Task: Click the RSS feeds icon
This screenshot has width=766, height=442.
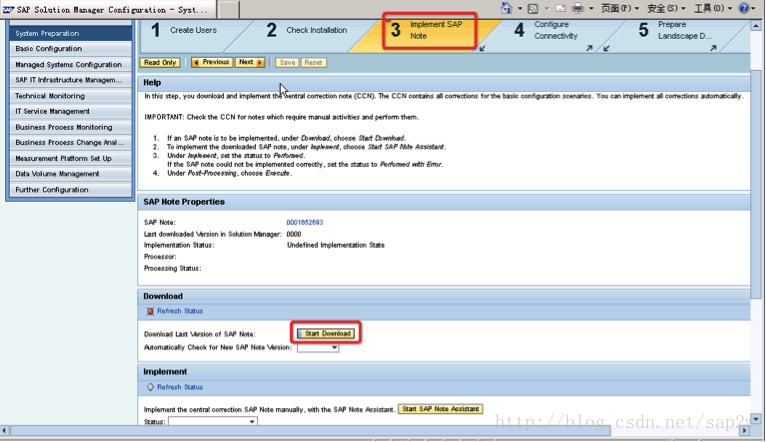Action: (533, 8)
